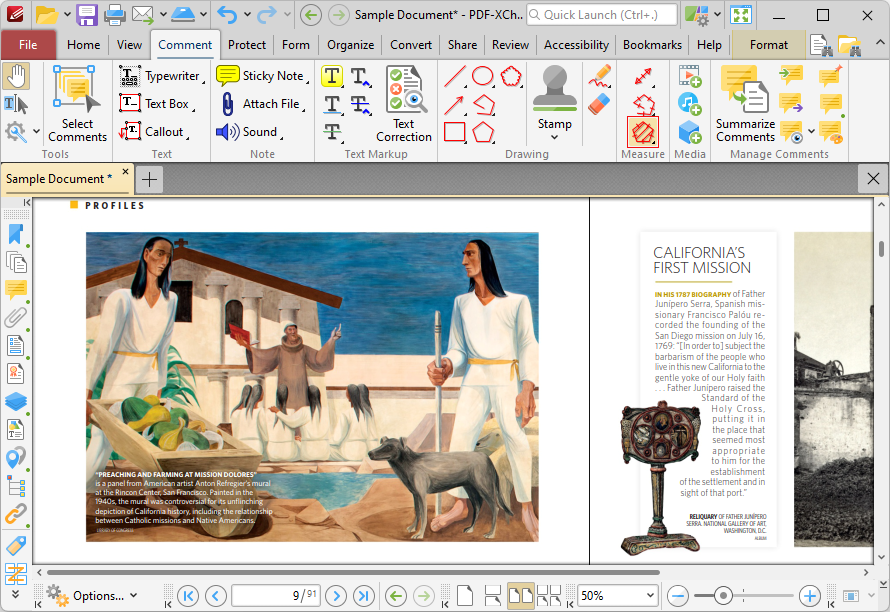Click the Quick Launch search box
The height and width of the screenshot is (612, 890).
[602, 15]
